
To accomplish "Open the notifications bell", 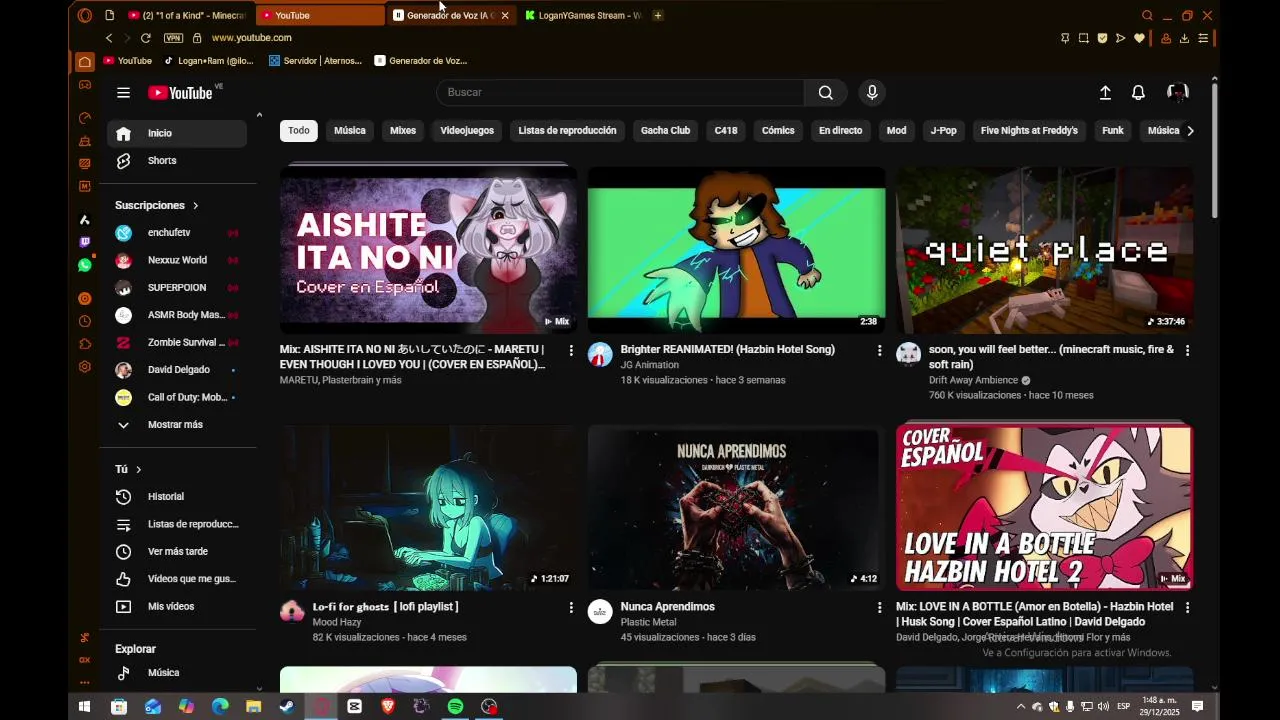I will 1138,92.
